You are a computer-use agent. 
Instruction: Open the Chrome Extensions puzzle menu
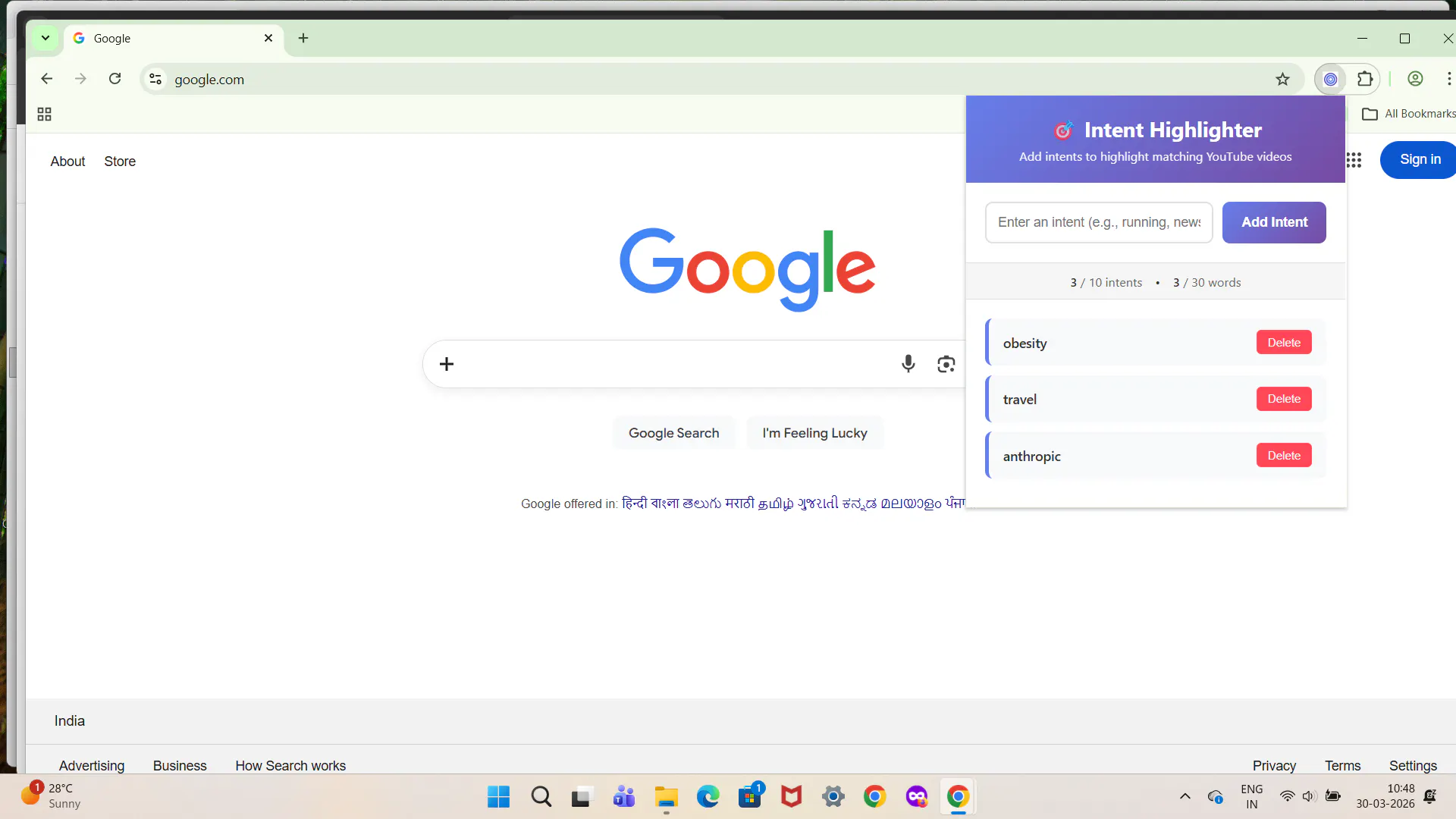click(x=1365, y=79)
